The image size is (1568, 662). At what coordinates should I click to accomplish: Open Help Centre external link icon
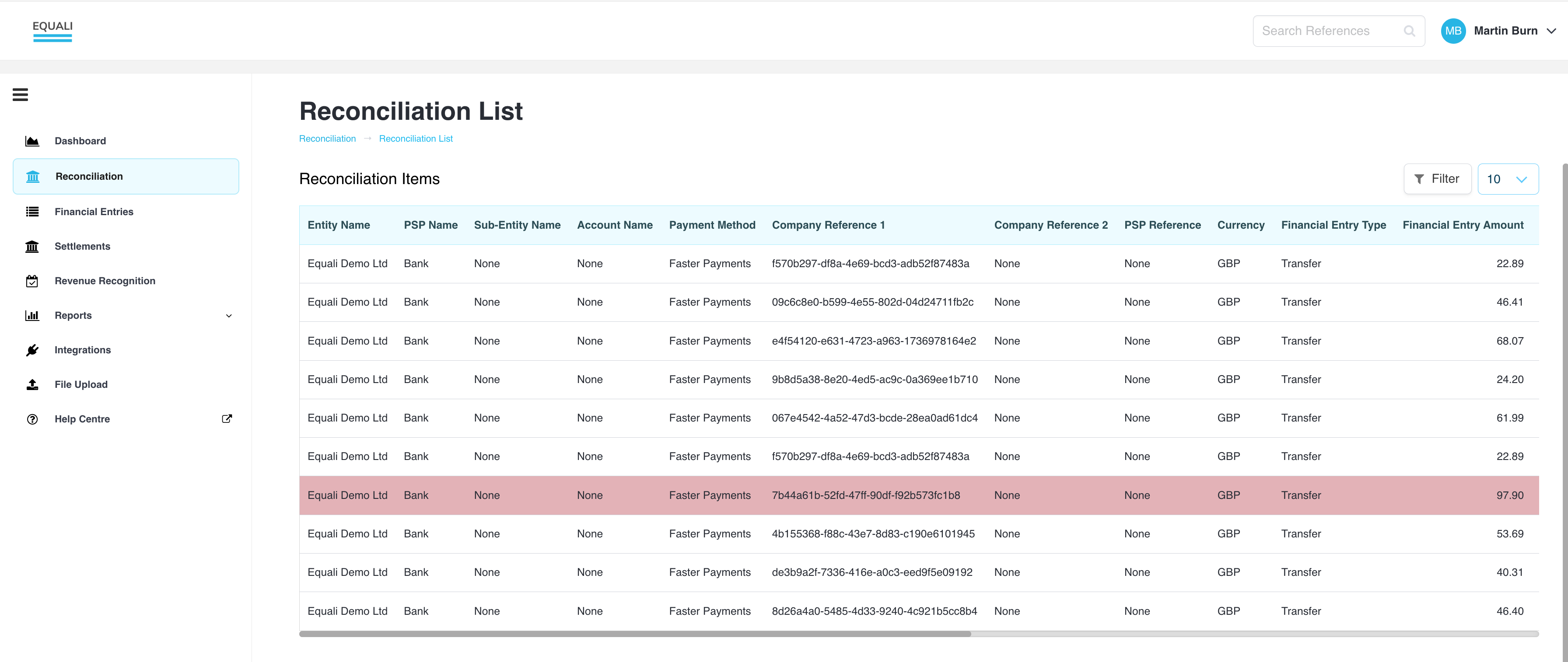227,418
